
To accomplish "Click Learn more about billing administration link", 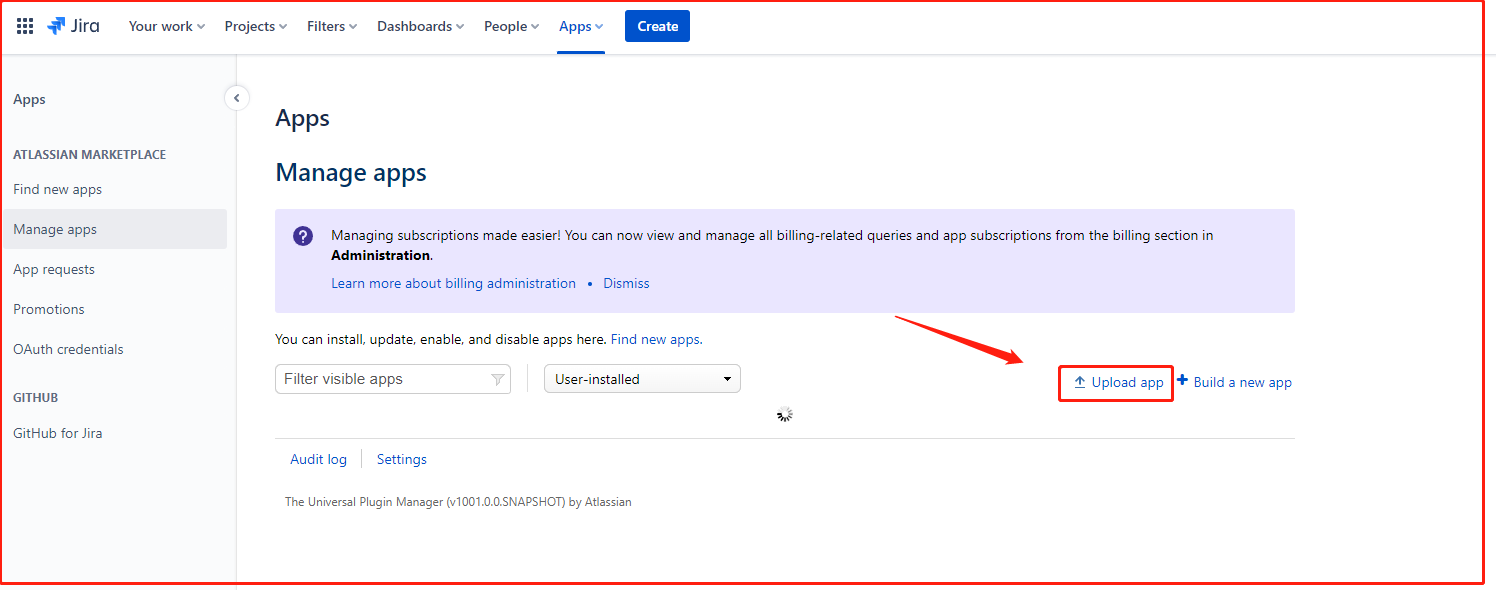I will (x=454, y=283).
